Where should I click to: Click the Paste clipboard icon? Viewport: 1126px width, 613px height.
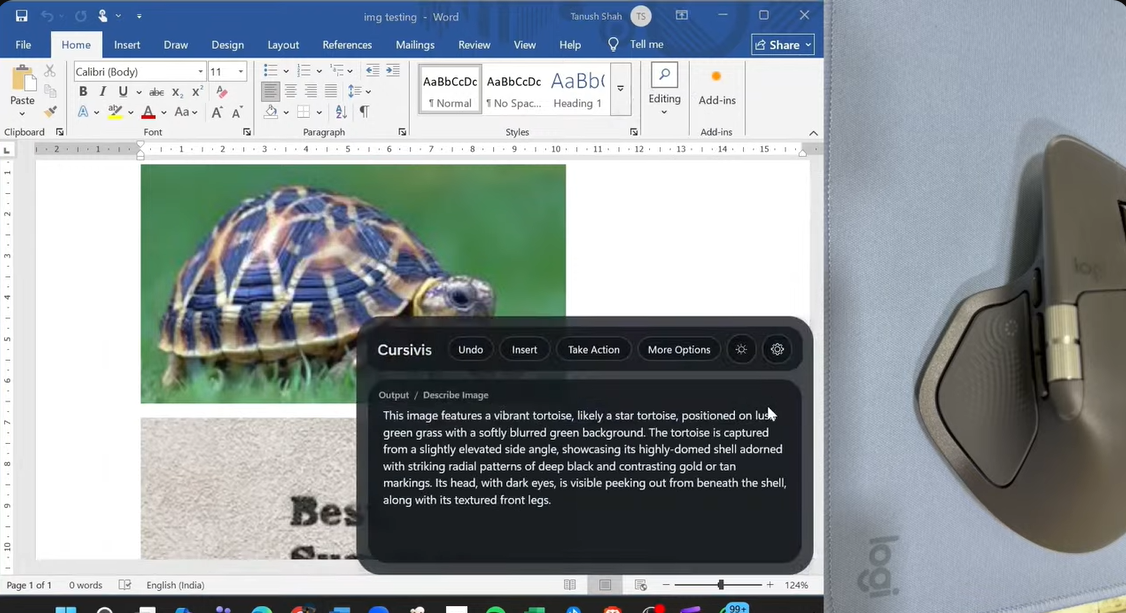(22, 79)
